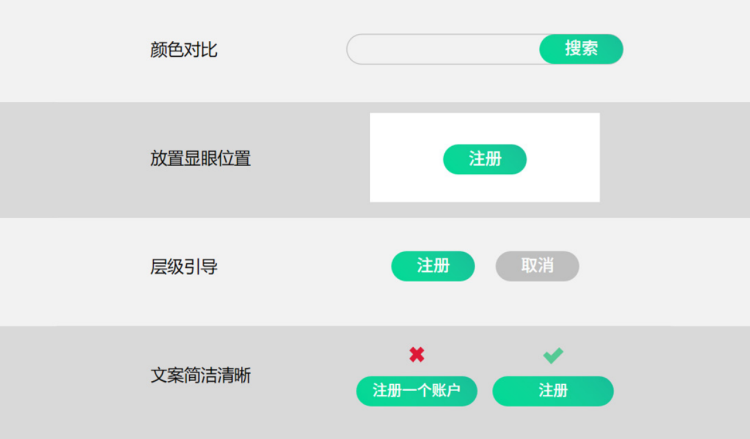This screenshot has height=439, width=750.
Task: Select the 层级引导 label
Action: [184, 267]
